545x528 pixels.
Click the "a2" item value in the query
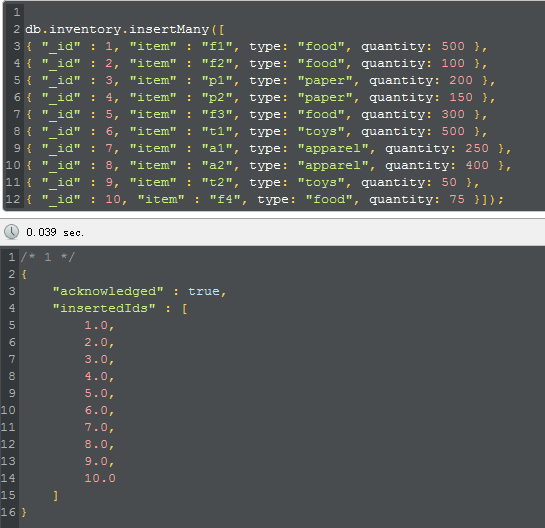pos(217,165)
